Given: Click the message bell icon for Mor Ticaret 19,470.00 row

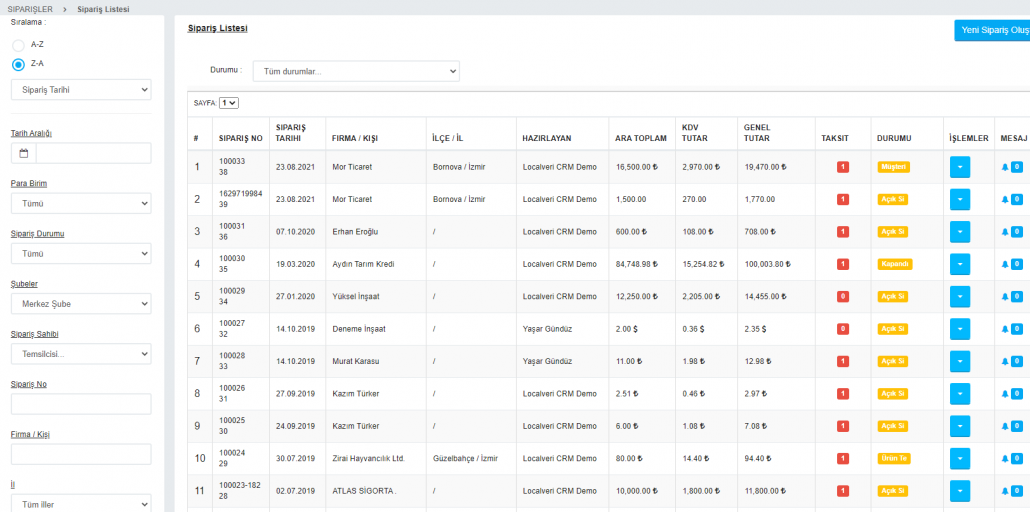Looking at the screenshot, I should coord(1004,167).
